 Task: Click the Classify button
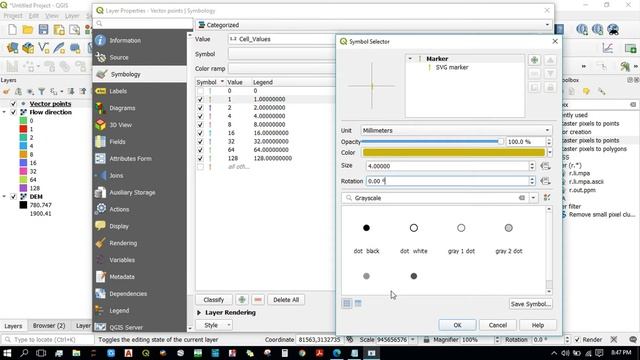pyautogui.click(x=213, y=300)
